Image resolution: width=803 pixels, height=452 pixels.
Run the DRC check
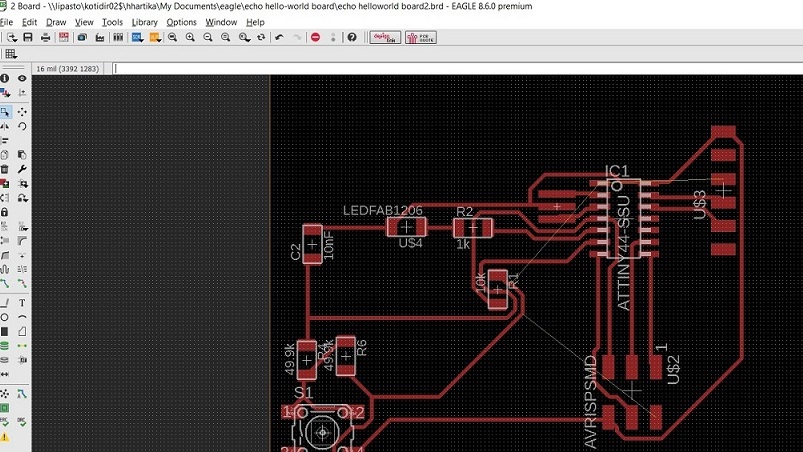(x=22, y=422)
